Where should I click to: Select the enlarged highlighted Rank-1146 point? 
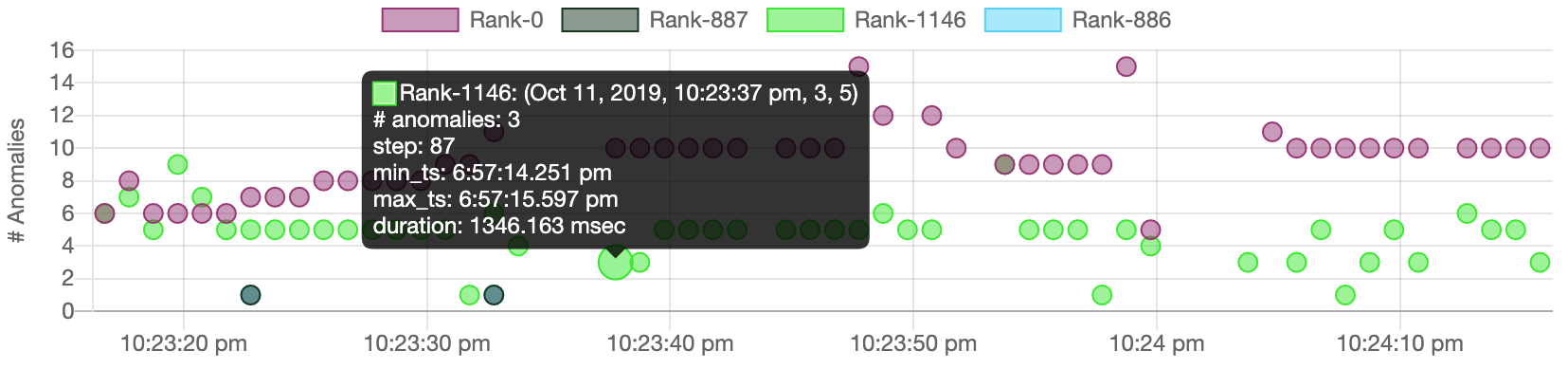coord(616,263)
